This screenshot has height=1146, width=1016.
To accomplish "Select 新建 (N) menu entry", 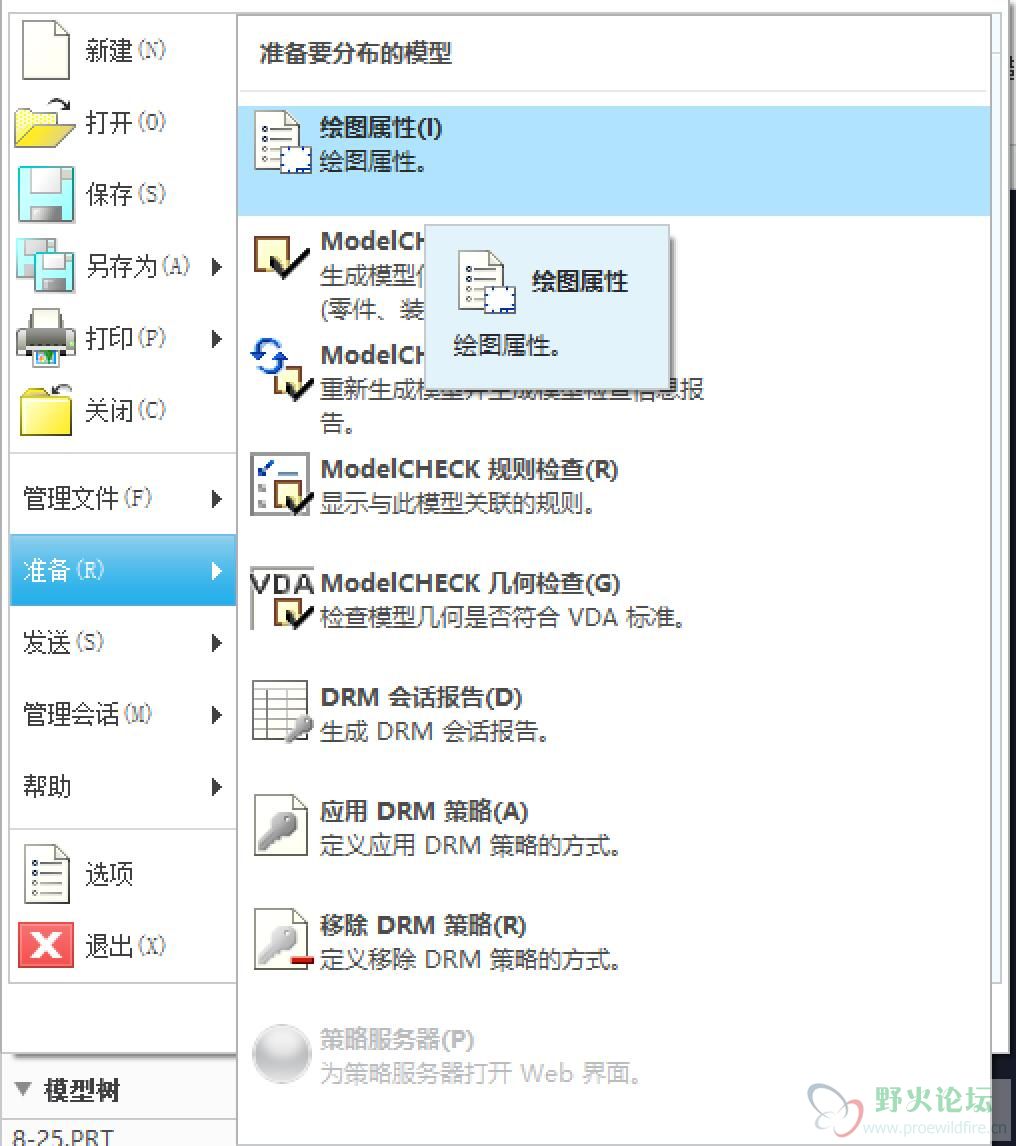I will [x=125, y=50].
